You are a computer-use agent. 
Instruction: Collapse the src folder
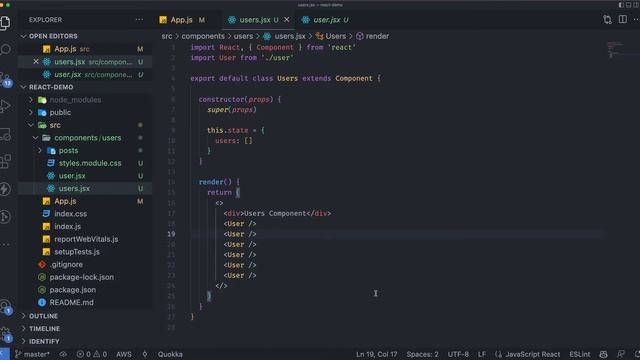(x=55, y=125)
